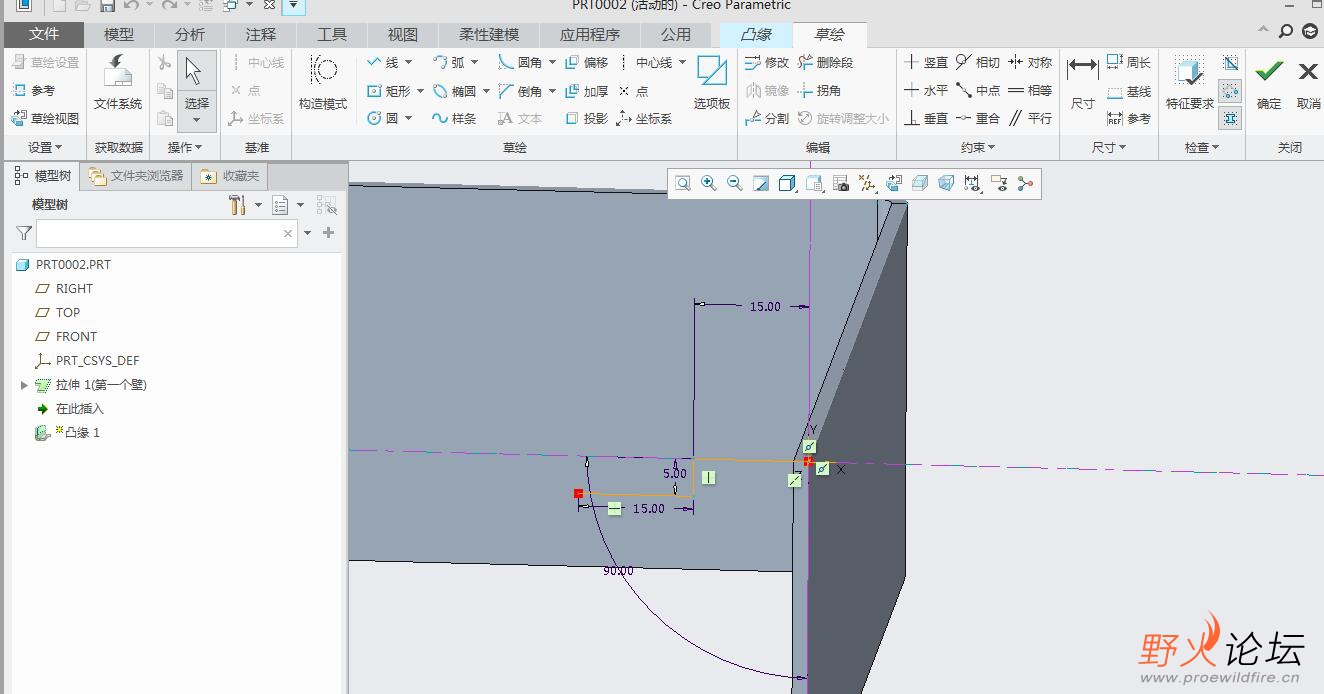This screenshot has height=694, width=1324.
Task: Open the 文件夹浏览器 folder browser tab
Action: pos(136,176)
